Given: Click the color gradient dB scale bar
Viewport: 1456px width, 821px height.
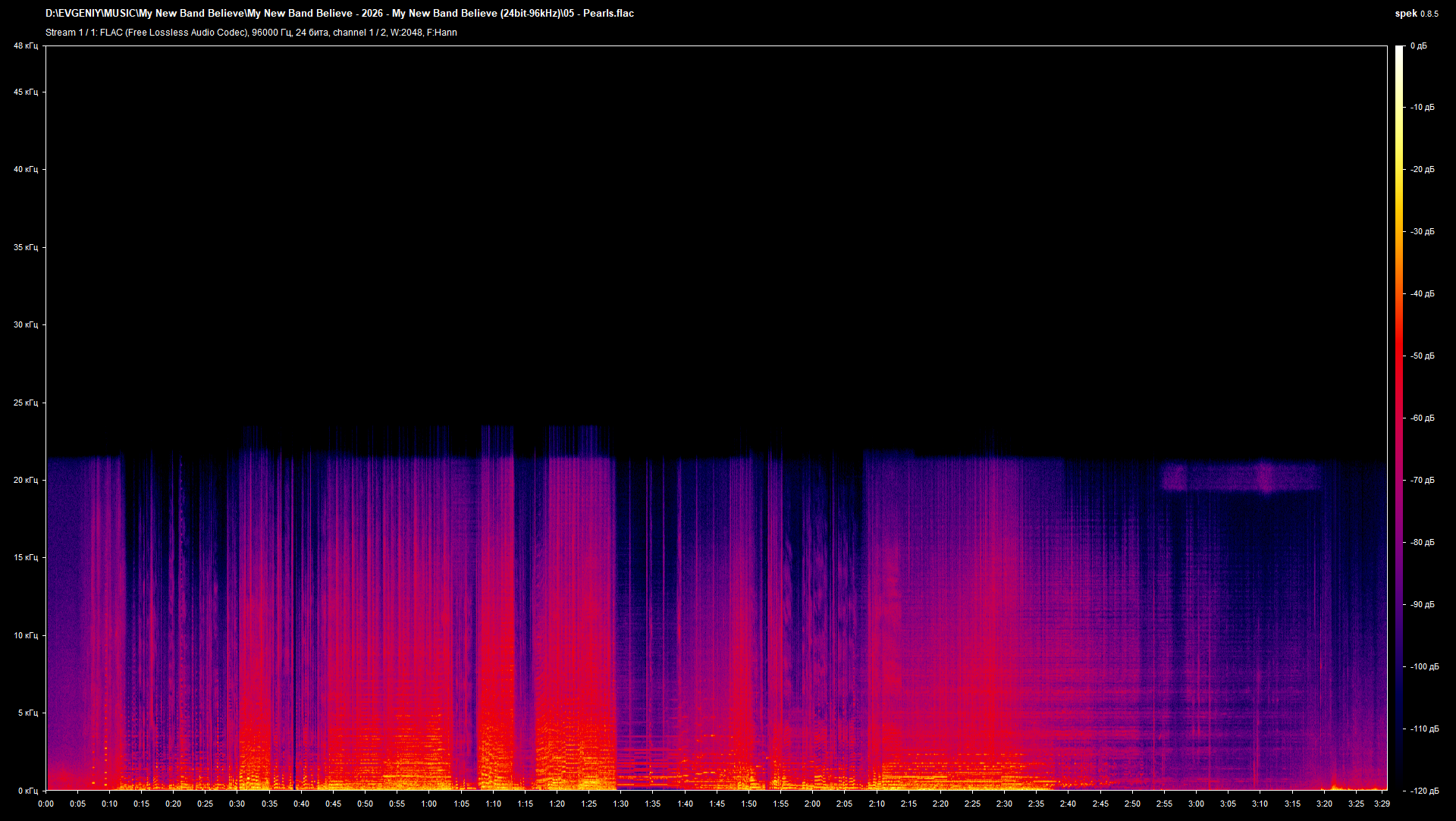Looking at the screenshot, I should [x=1399, y=417].
